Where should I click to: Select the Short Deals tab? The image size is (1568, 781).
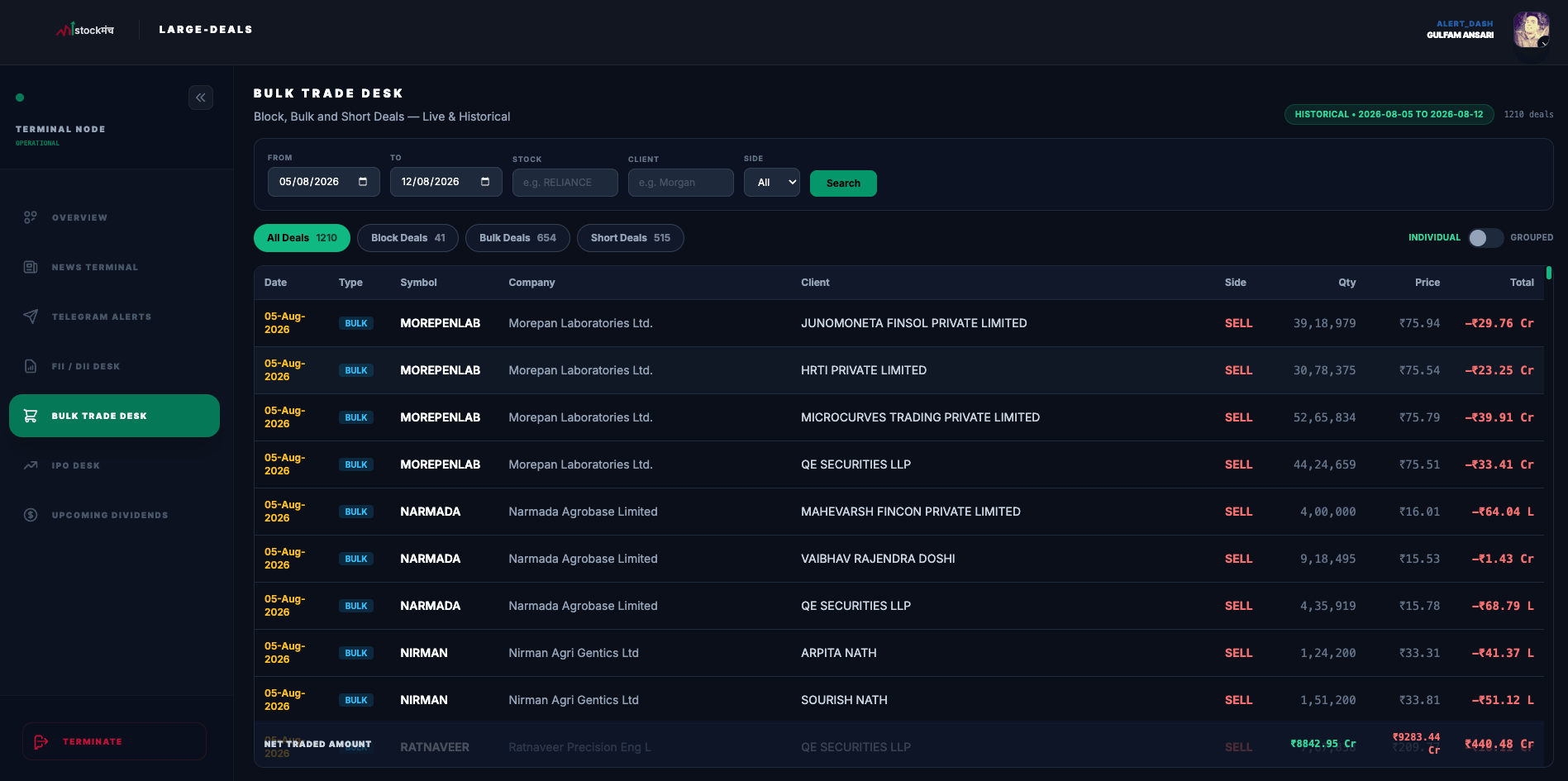631,238
